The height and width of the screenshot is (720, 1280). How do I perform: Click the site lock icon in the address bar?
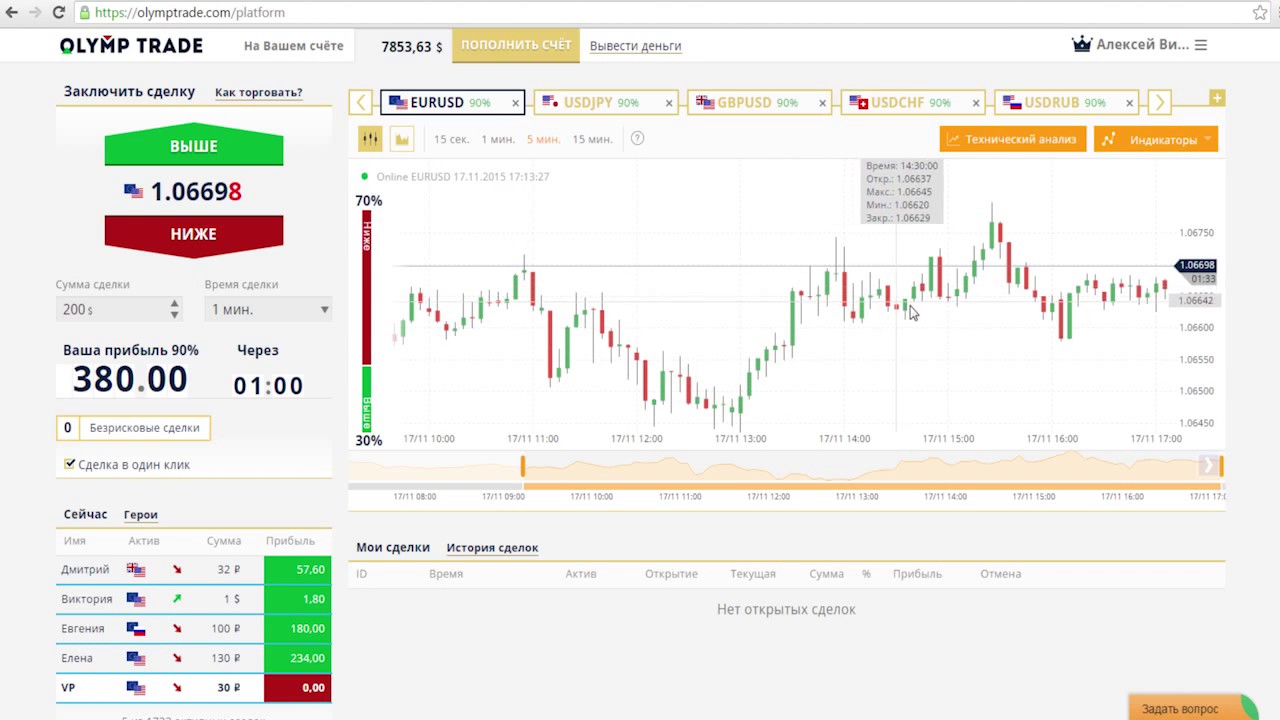(x=84, y=13)
